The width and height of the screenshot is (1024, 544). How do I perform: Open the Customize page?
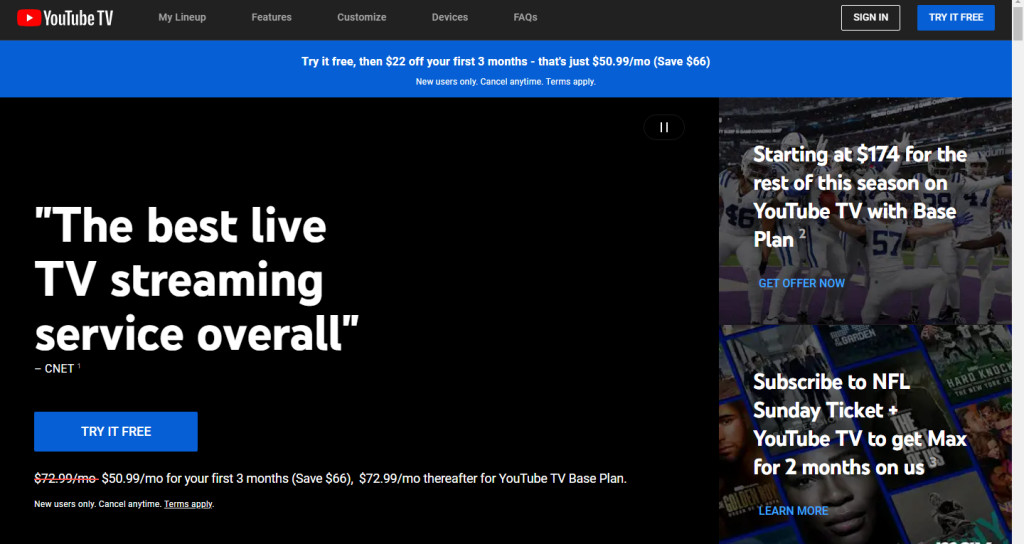coord(362,18)
